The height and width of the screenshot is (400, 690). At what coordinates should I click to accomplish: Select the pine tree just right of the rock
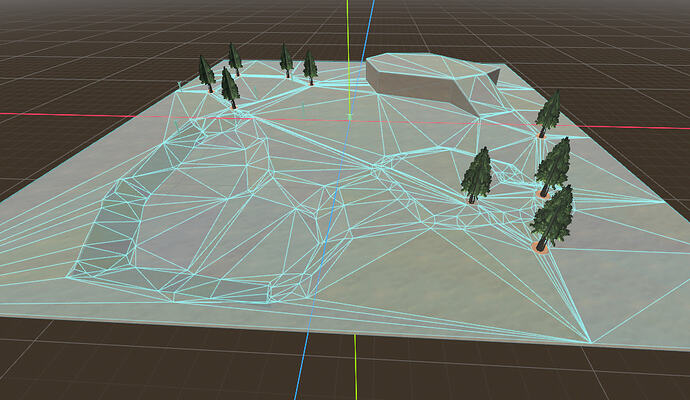[547, 114]
